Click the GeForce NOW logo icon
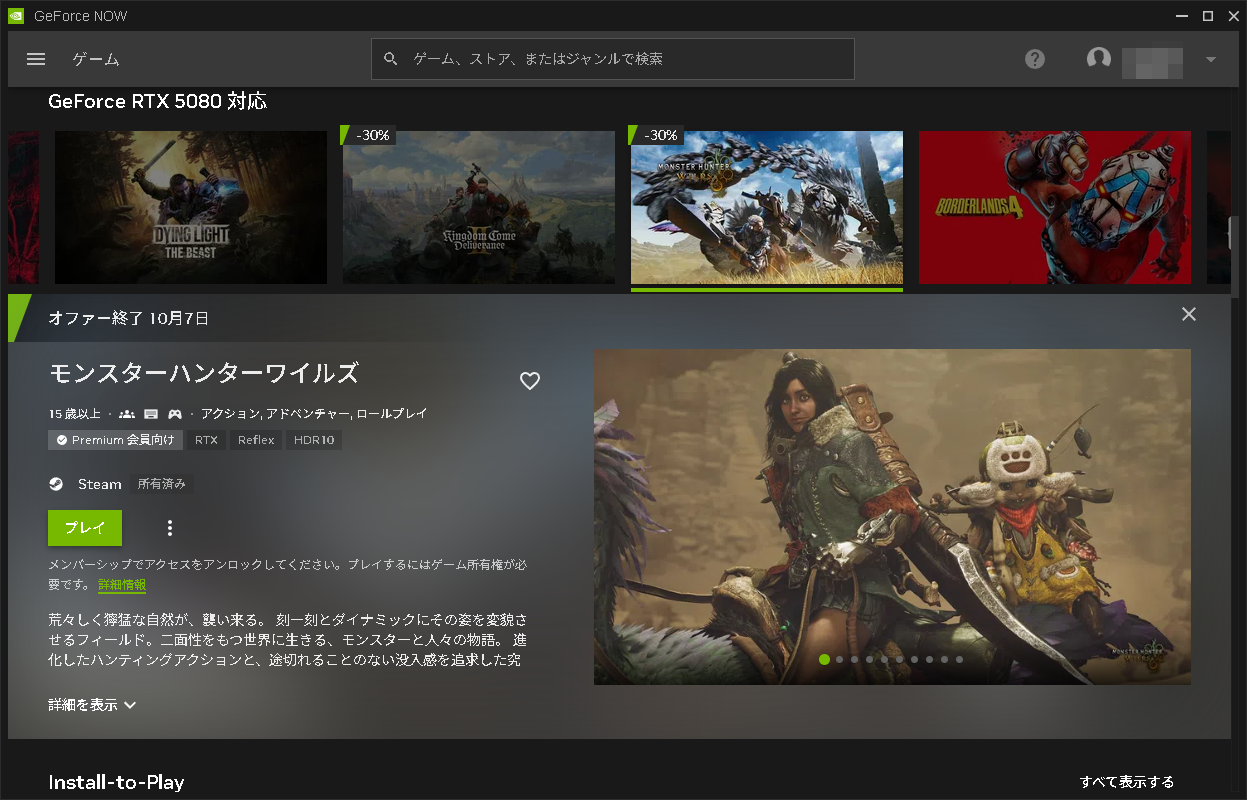The height and width of the screenshot is (800, 1247). pyautogui.click(x=14, y=15)
